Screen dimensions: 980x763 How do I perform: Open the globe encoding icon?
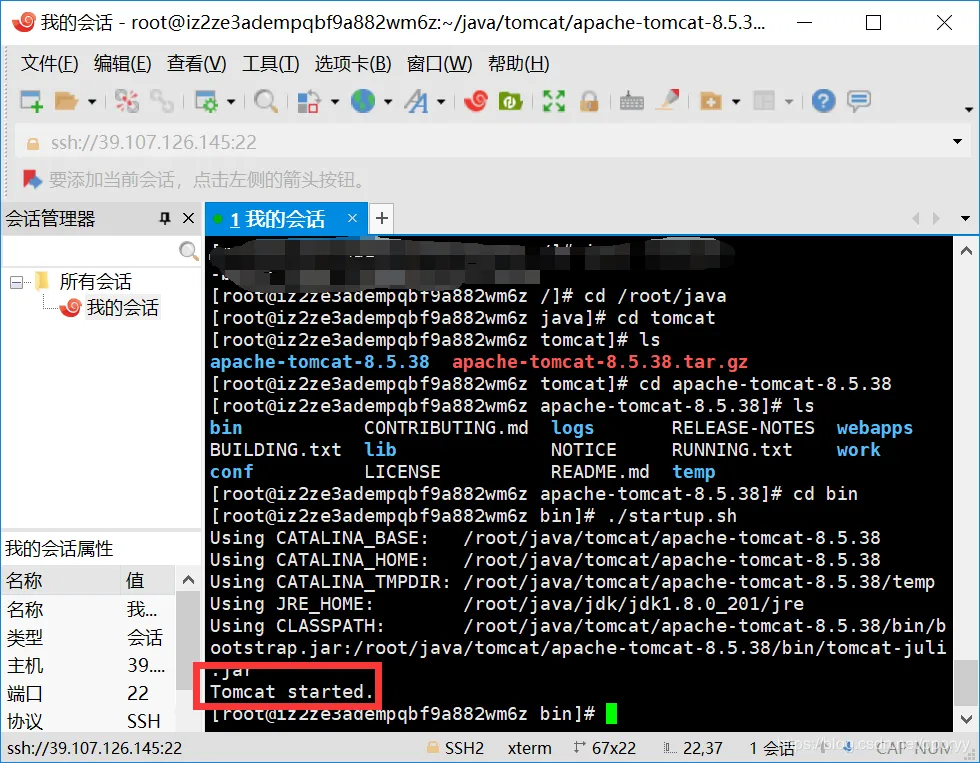(x=362, y=101)
